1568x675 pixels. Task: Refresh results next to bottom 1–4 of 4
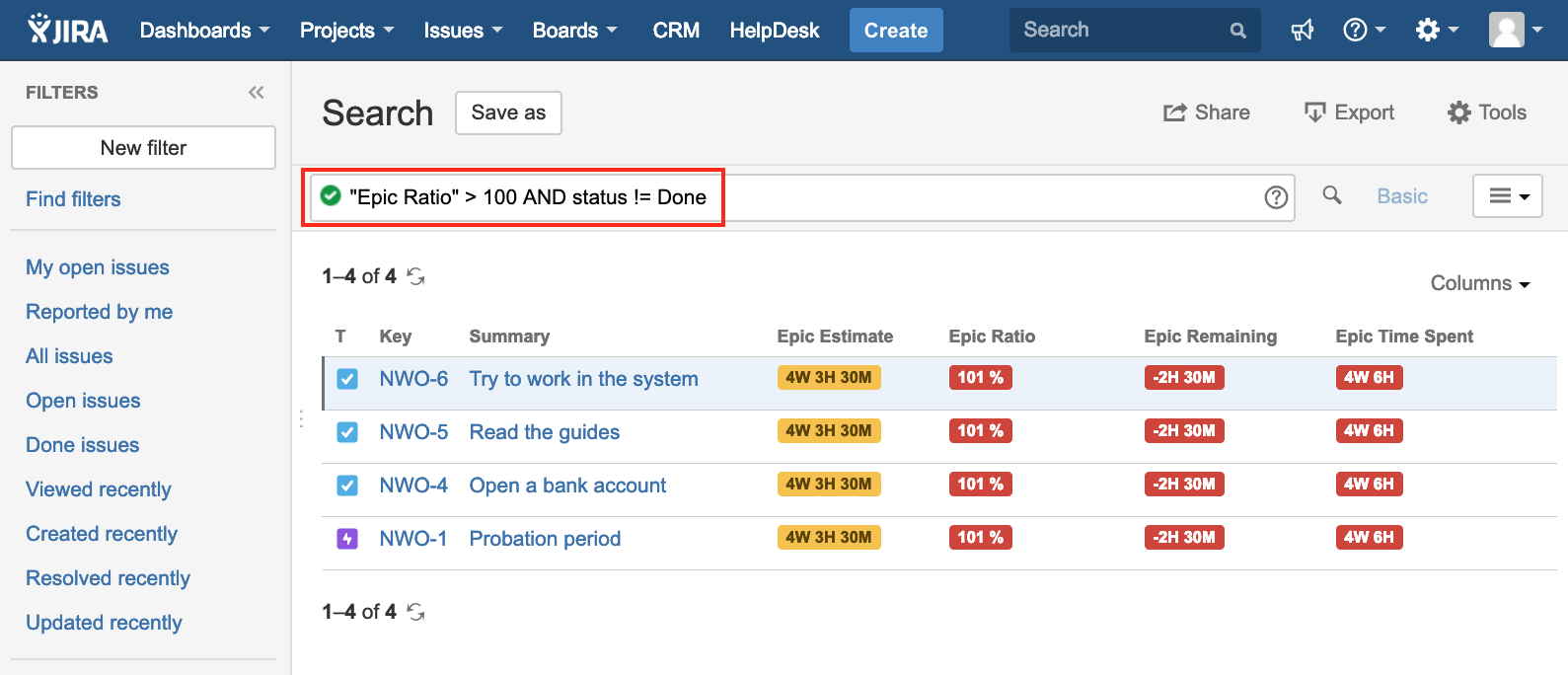pos(416,612)
